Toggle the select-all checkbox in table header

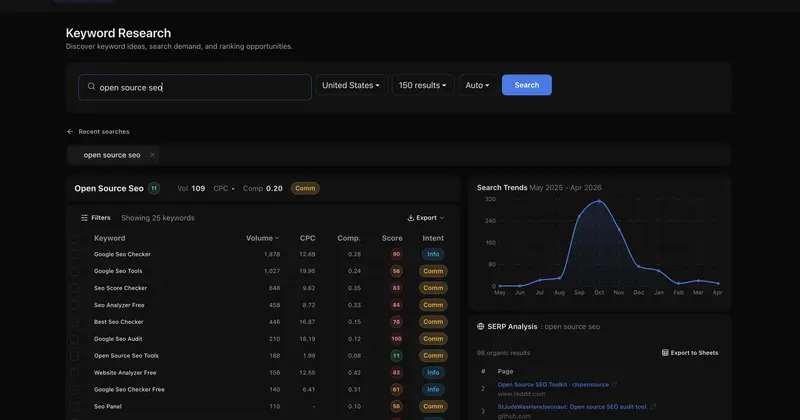74,238
